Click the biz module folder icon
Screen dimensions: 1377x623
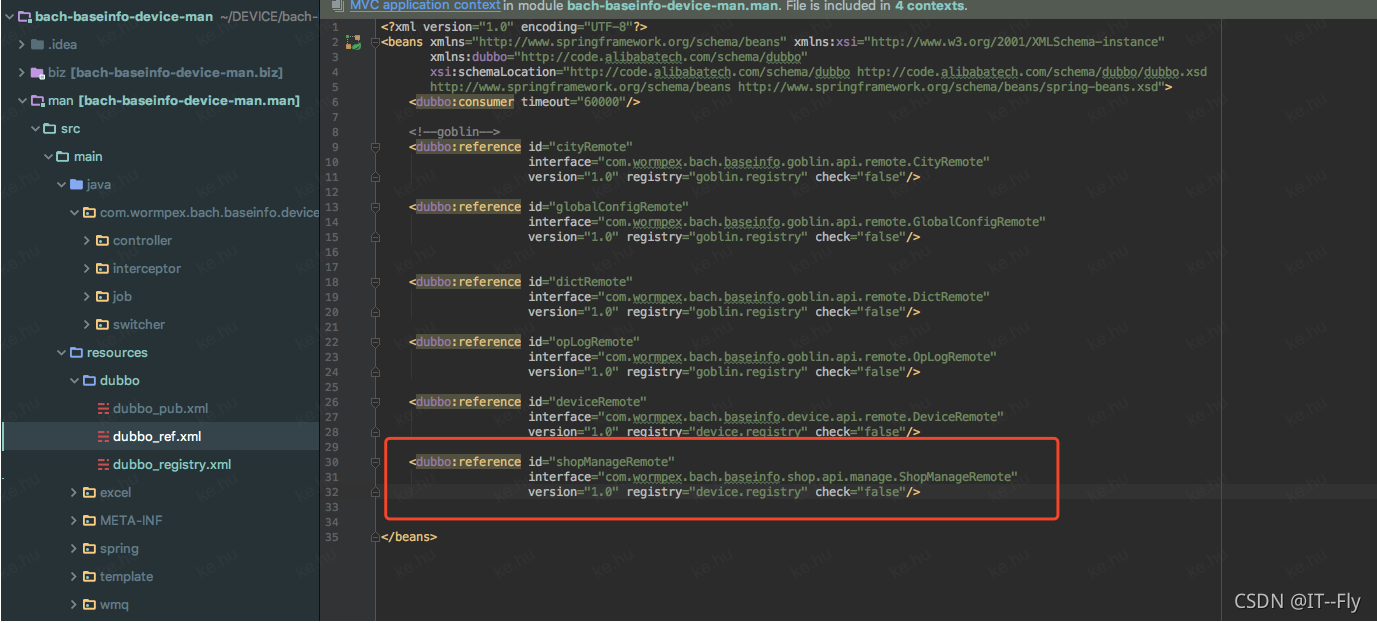[x=38, y=73]
